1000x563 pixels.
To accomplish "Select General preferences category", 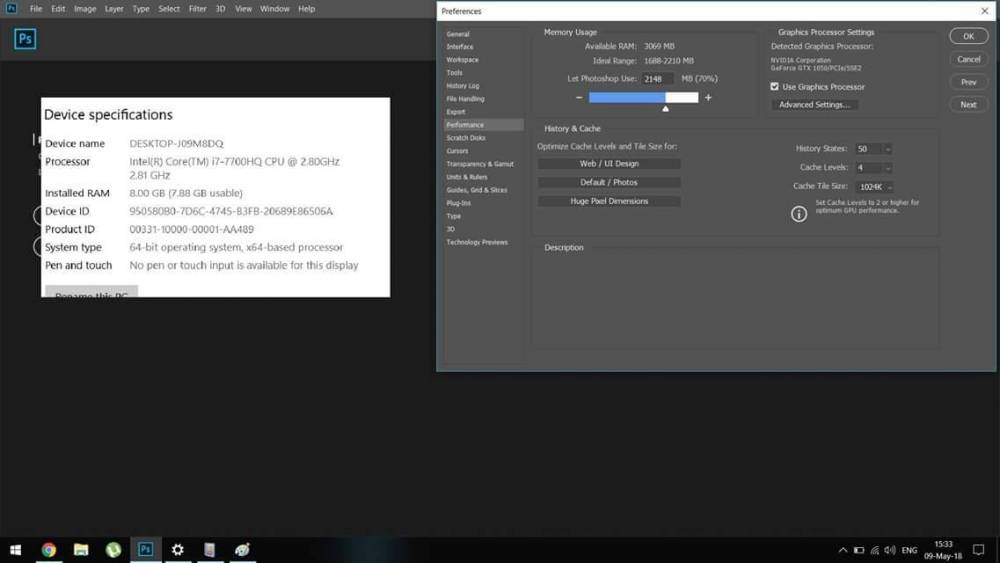I will coord(457,34).
